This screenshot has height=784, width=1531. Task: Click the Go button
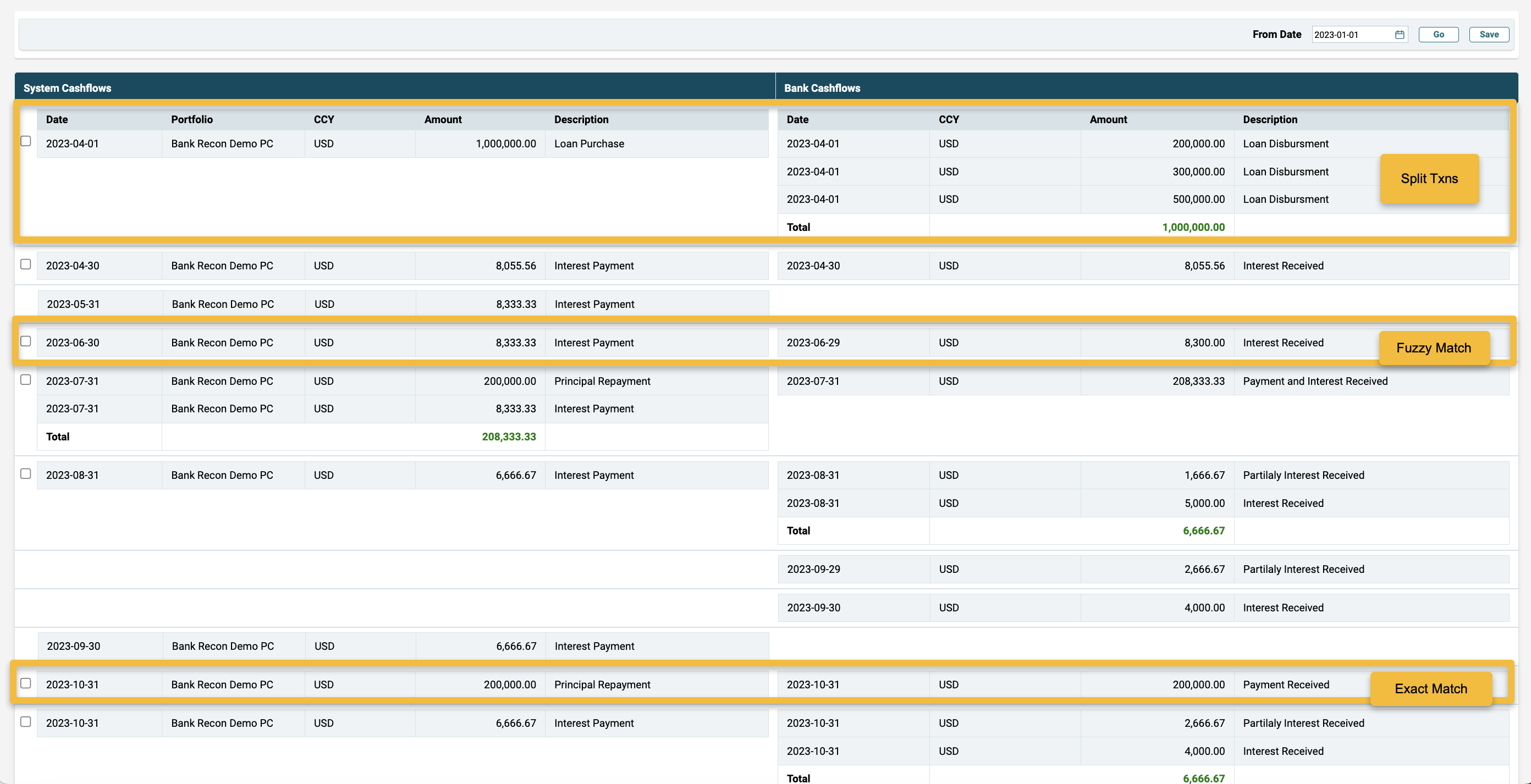coord(1438,35)
